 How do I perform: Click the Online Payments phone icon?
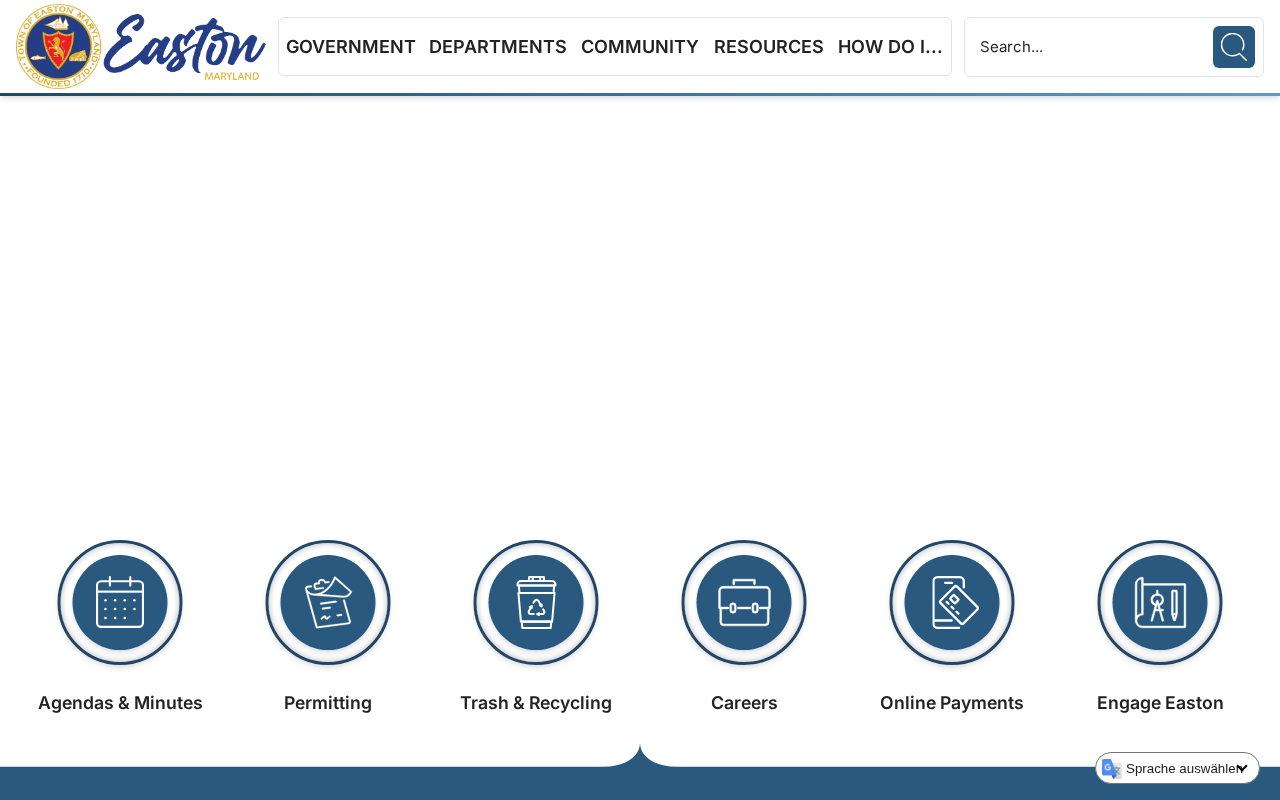click(952, 603)
